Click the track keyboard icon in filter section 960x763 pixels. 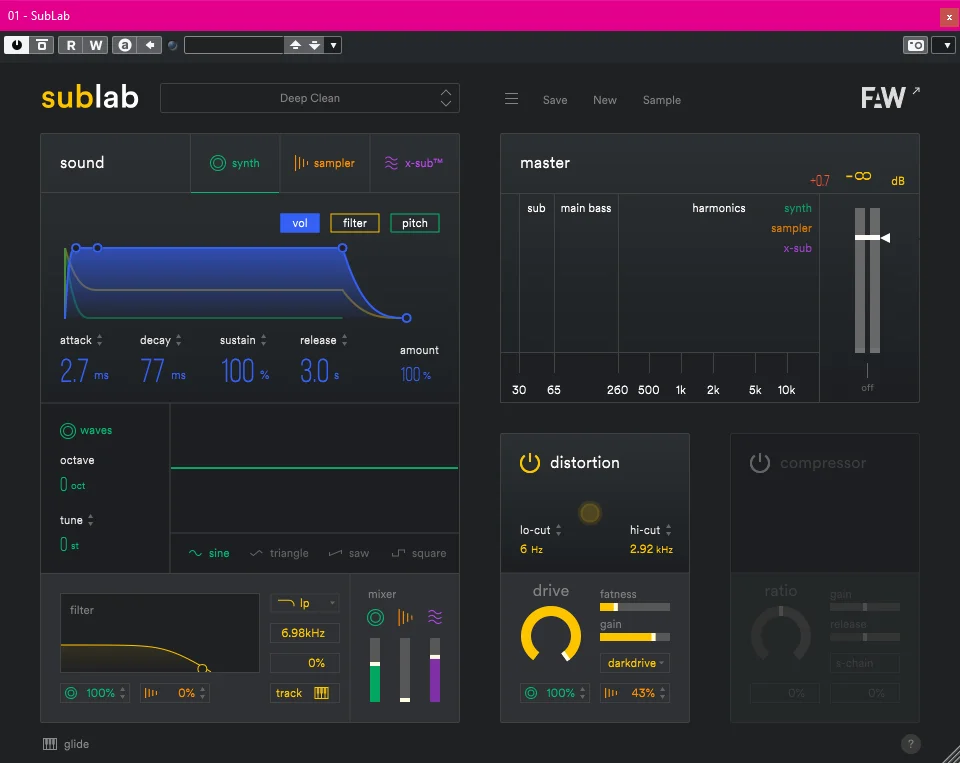[x=321, y=693]
